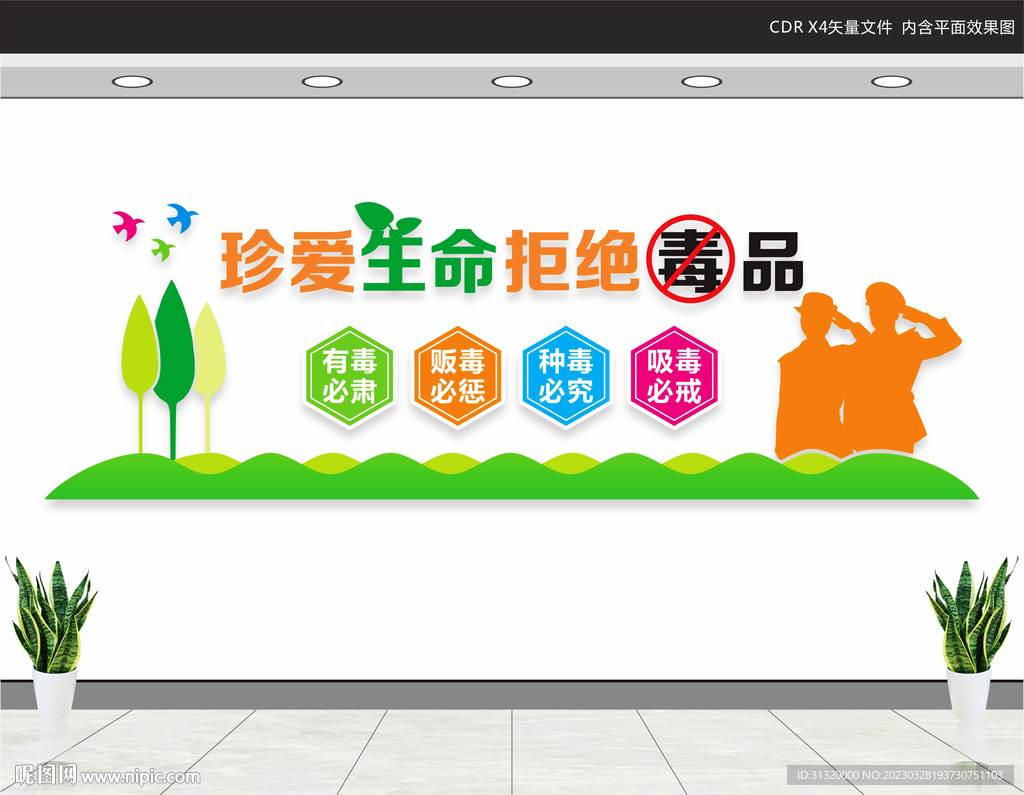Click the blue bird icon
Viewport: 1024px width, 795px height.
tap(182, 218)
